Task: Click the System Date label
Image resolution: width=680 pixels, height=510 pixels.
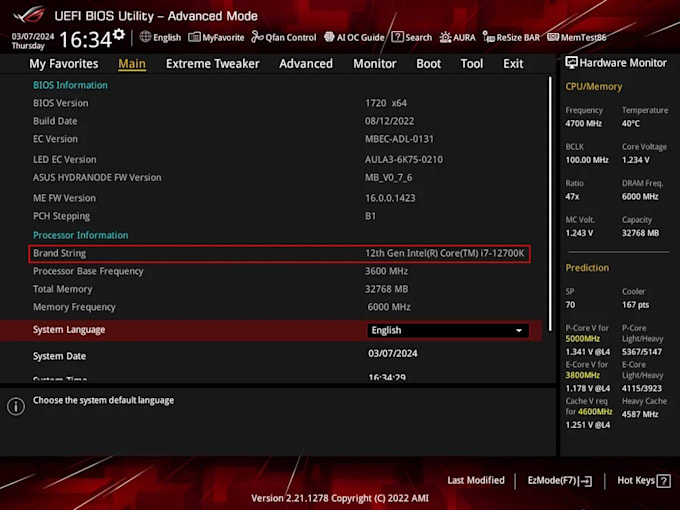Action: [59, 356]
